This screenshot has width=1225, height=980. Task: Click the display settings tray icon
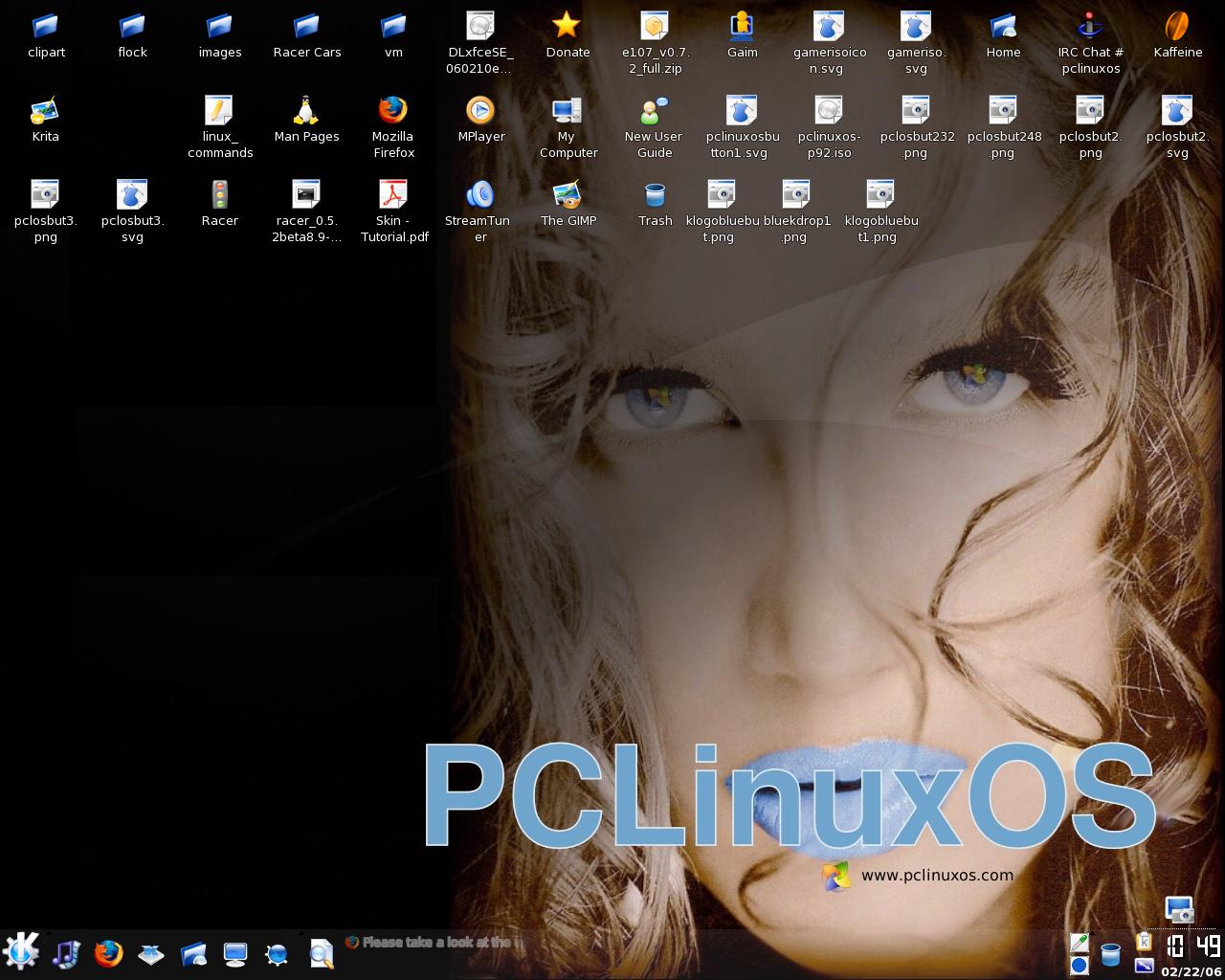click(1144, 965)
